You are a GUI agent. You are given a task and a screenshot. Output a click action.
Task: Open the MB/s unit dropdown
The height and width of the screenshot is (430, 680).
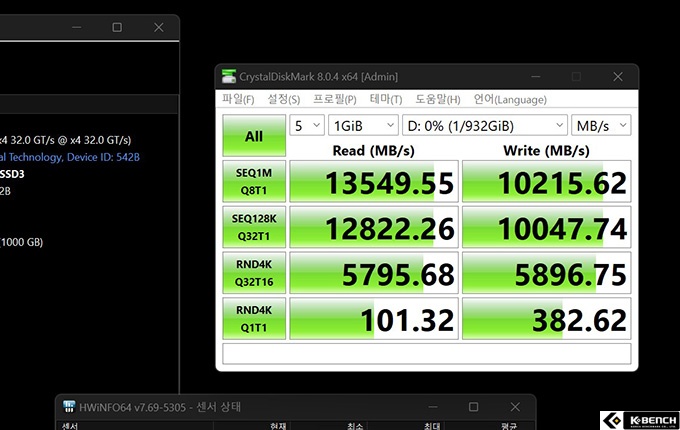[601, 125]
